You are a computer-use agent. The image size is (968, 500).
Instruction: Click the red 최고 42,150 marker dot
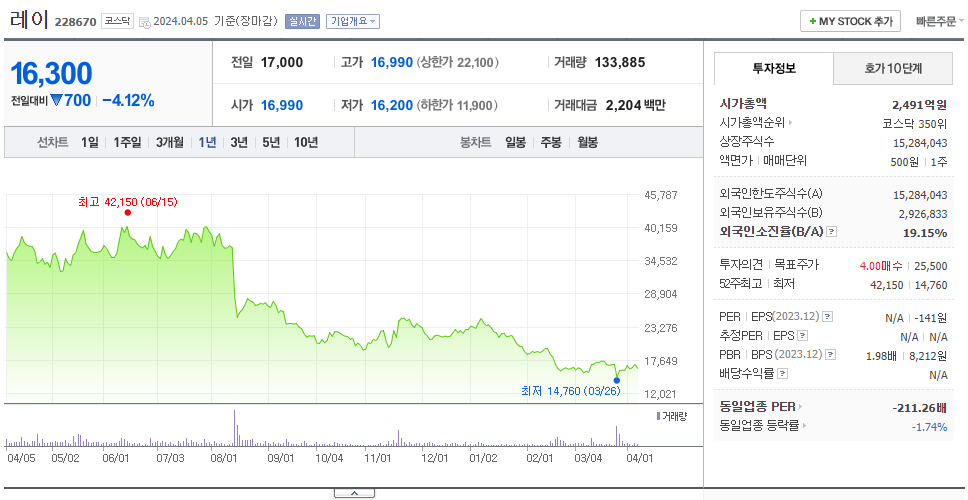(128, 212)
